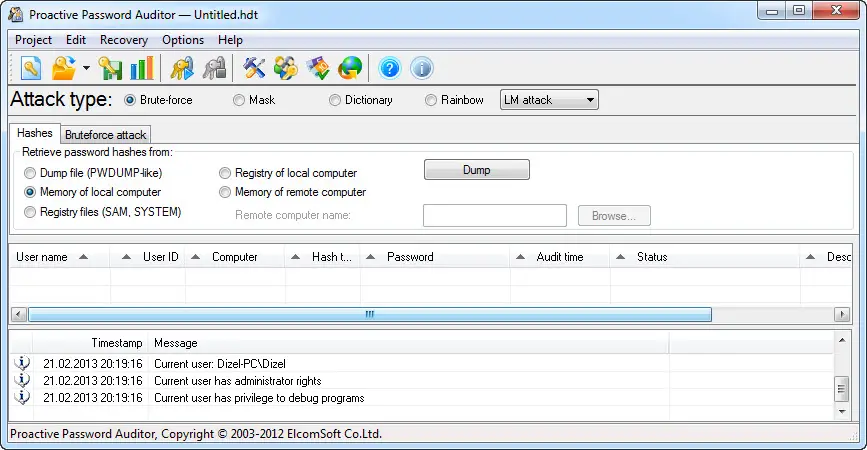Select 'privilege to debug programs' log message

click(x=259, y=398)
